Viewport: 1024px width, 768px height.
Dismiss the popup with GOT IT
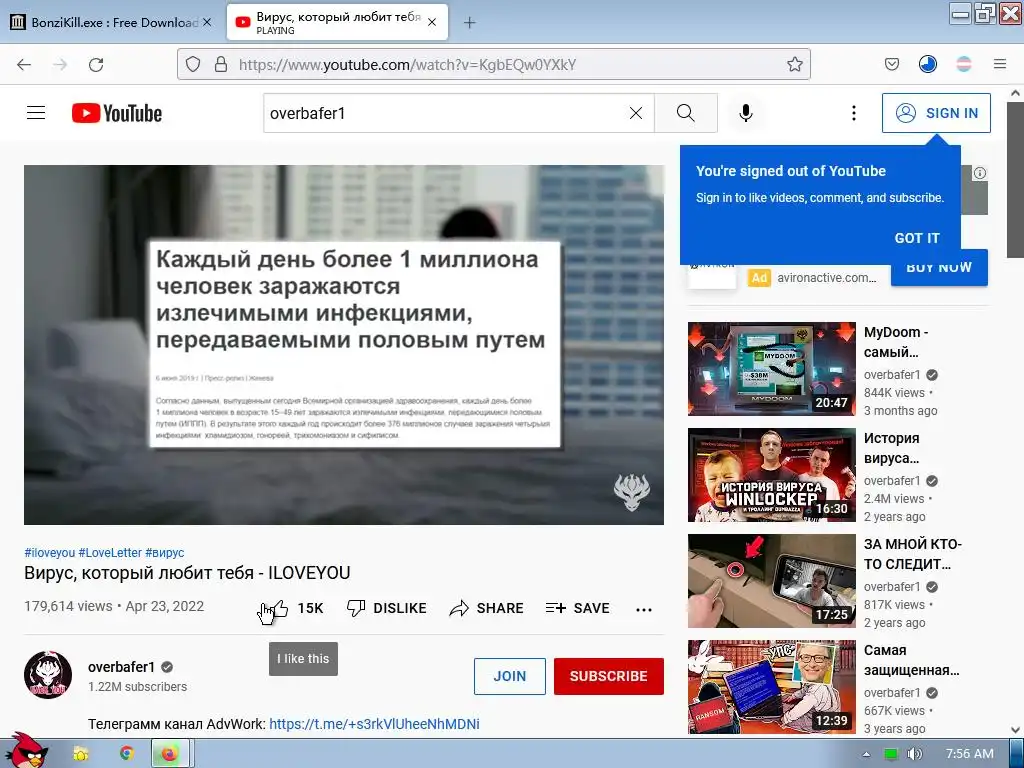click(x=916, y=238)
